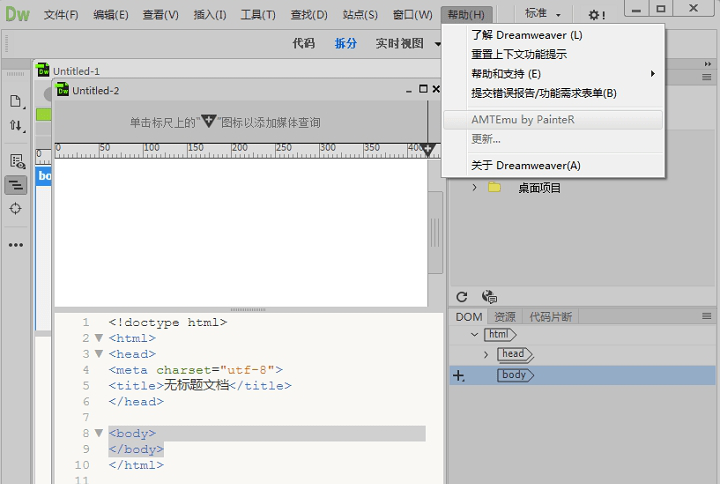This screenshot has height=503, width=720.
Task: Click the 无标题文档 title text in code
Action: pos(197,385)
